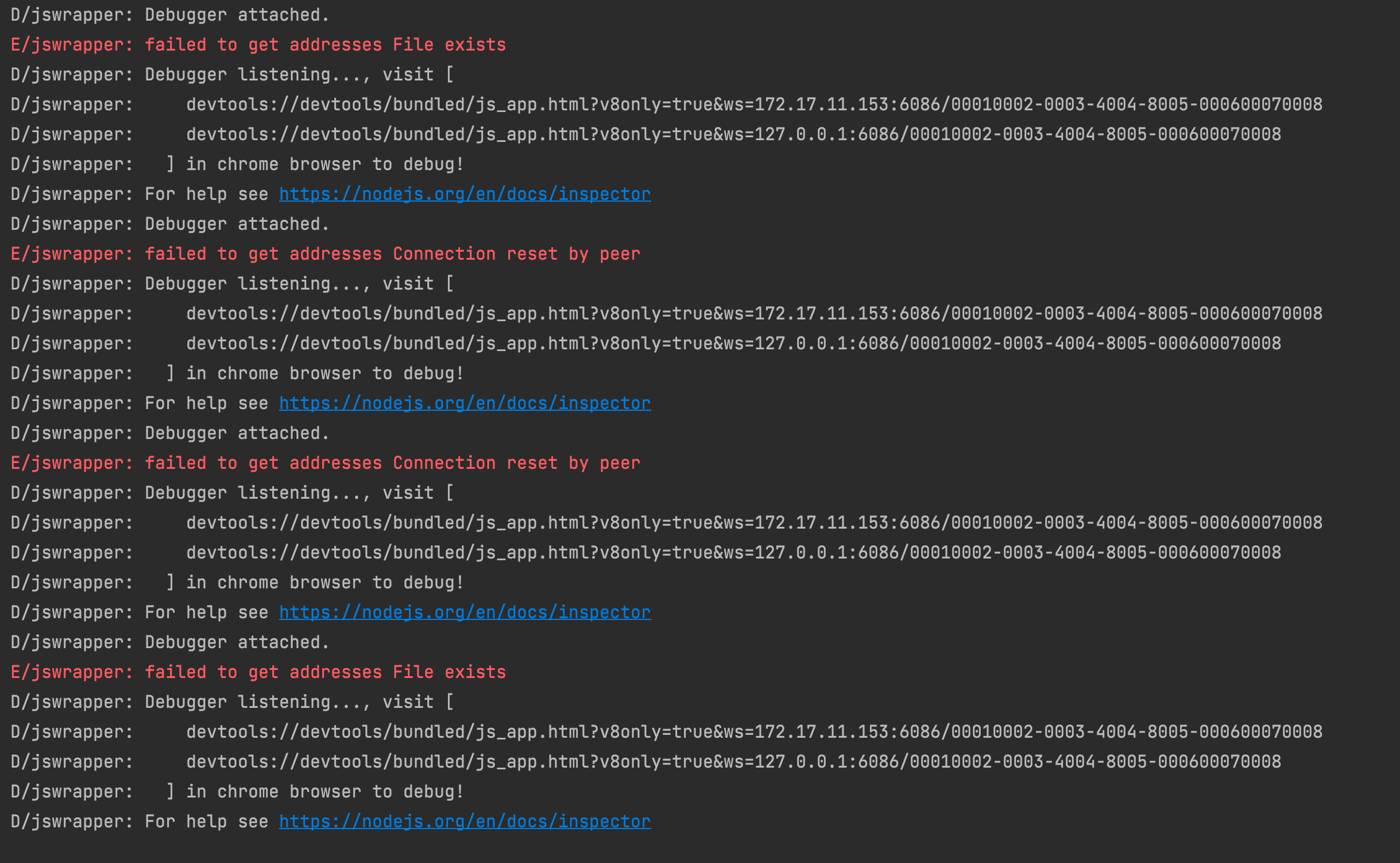This screenshot has height=863, width=1400.
Task: Click the third 127.0.0.1 devtools URL
Action: pyautogui.click(x=733, y=553)
